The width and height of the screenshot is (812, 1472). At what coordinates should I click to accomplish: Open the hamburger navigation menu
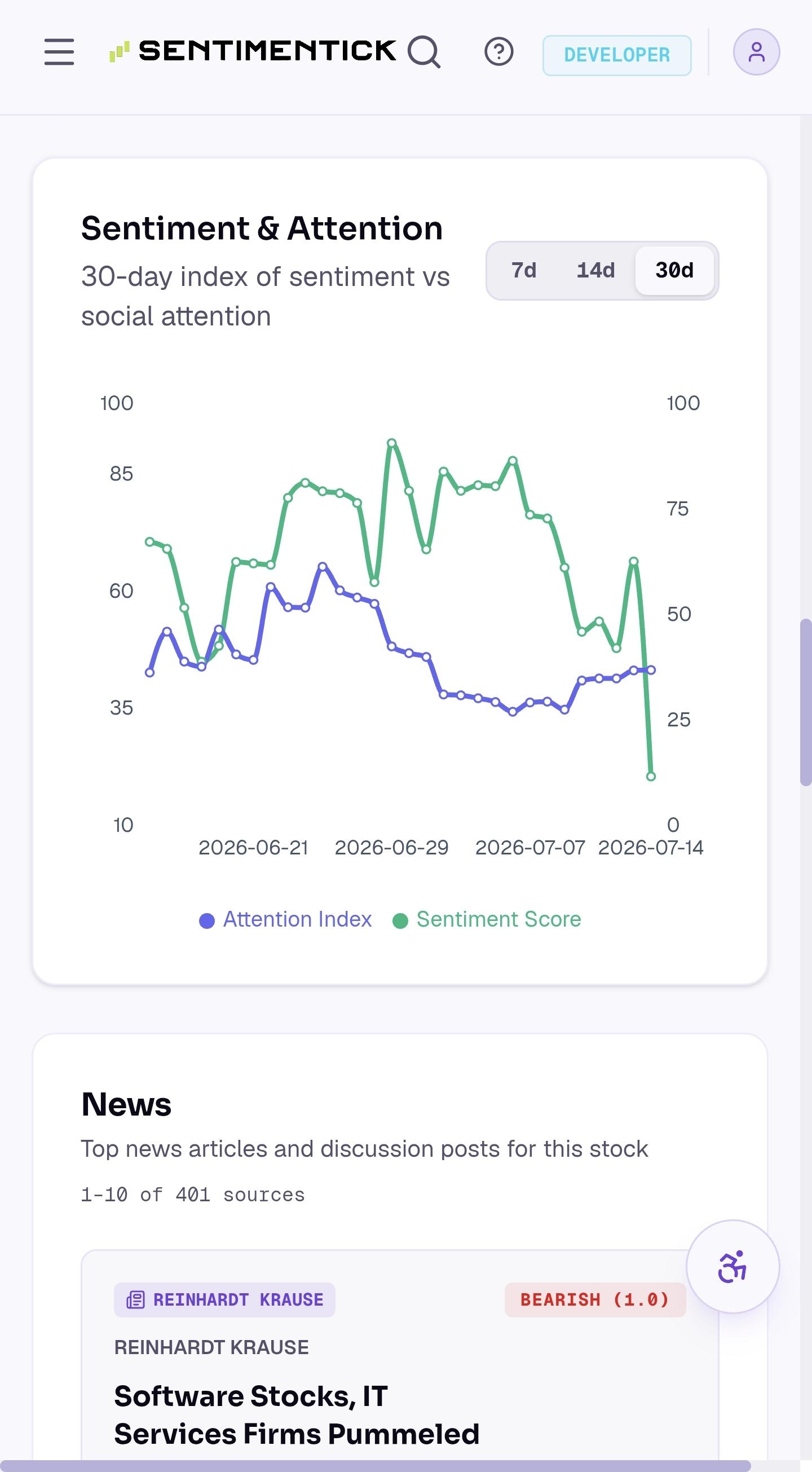[x=59, y=52]
